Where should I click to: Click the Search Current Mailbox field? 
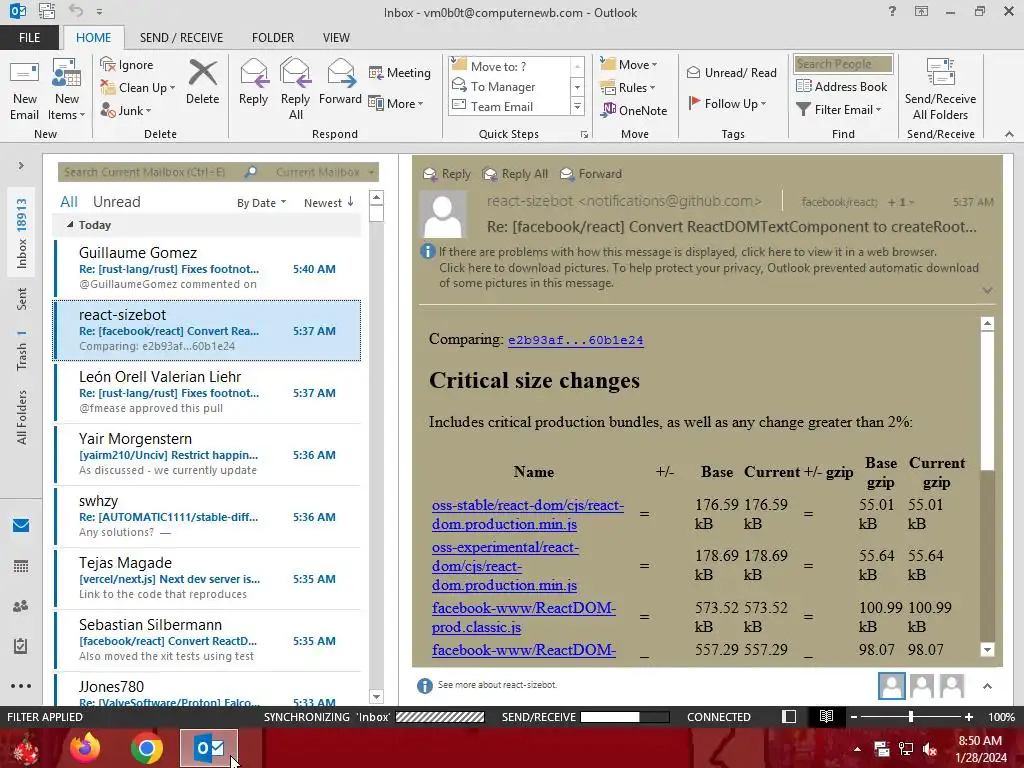[150, 172]
